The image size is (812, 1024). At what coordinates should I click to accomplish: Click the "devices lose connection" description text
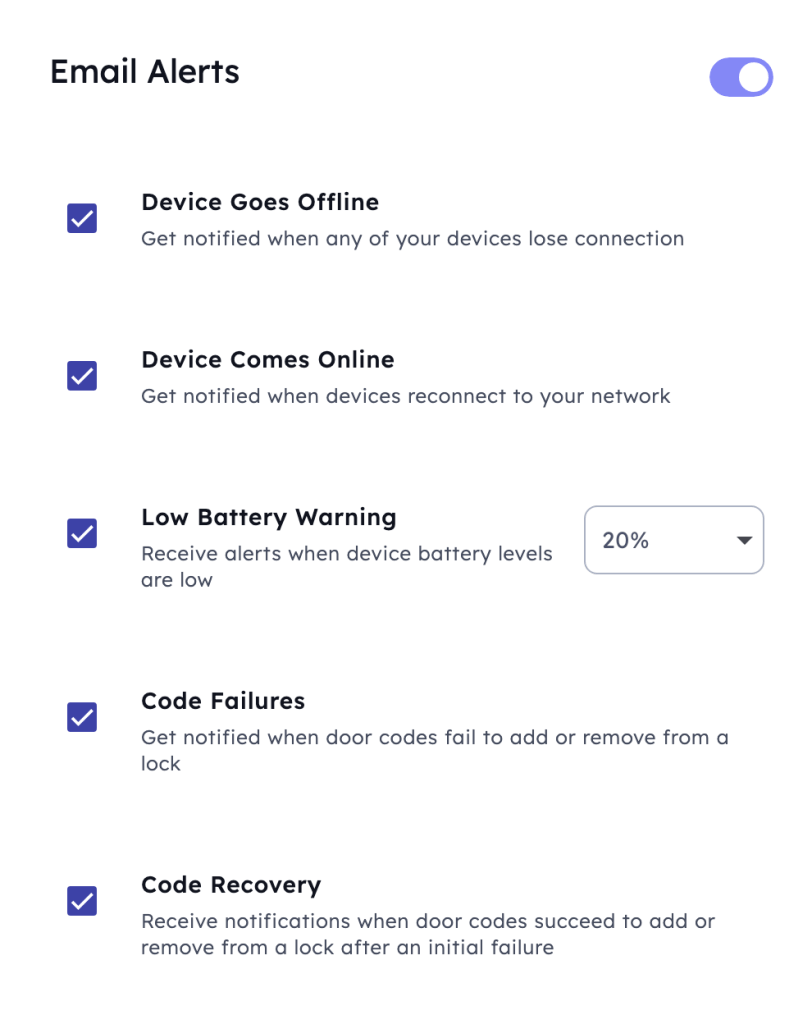pyautogui.click(x=412, y=239)
